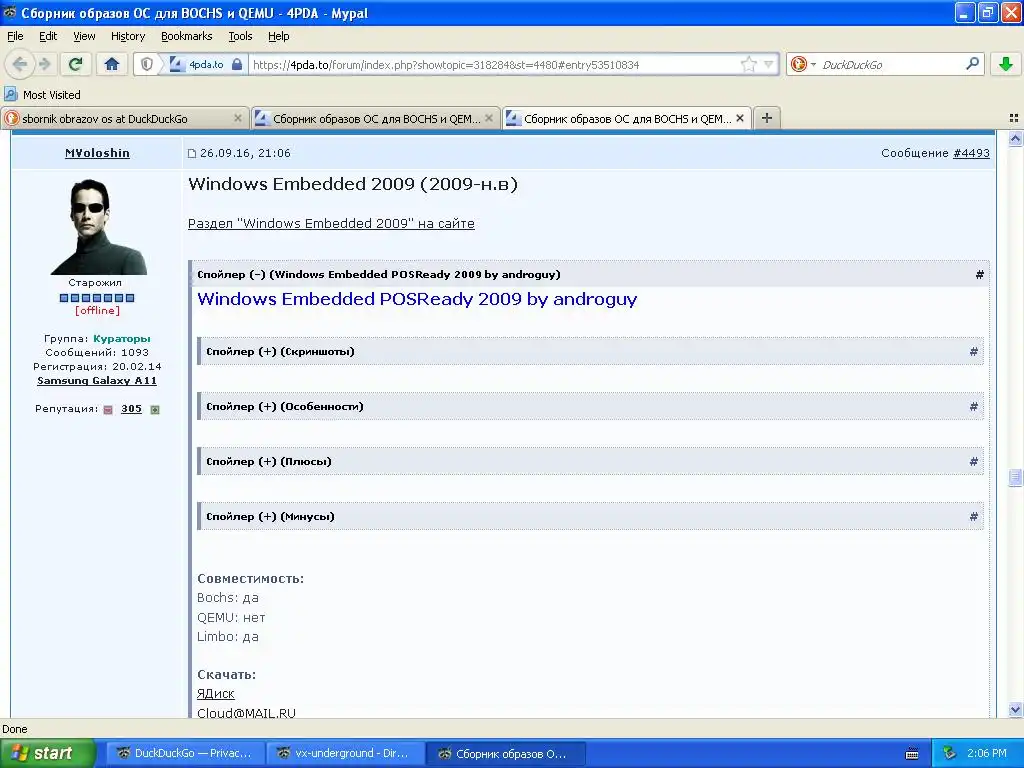Click MVoloshin's avatar image
The image size is (1024, 768).
pyautogui.click(x=99, y=227)
